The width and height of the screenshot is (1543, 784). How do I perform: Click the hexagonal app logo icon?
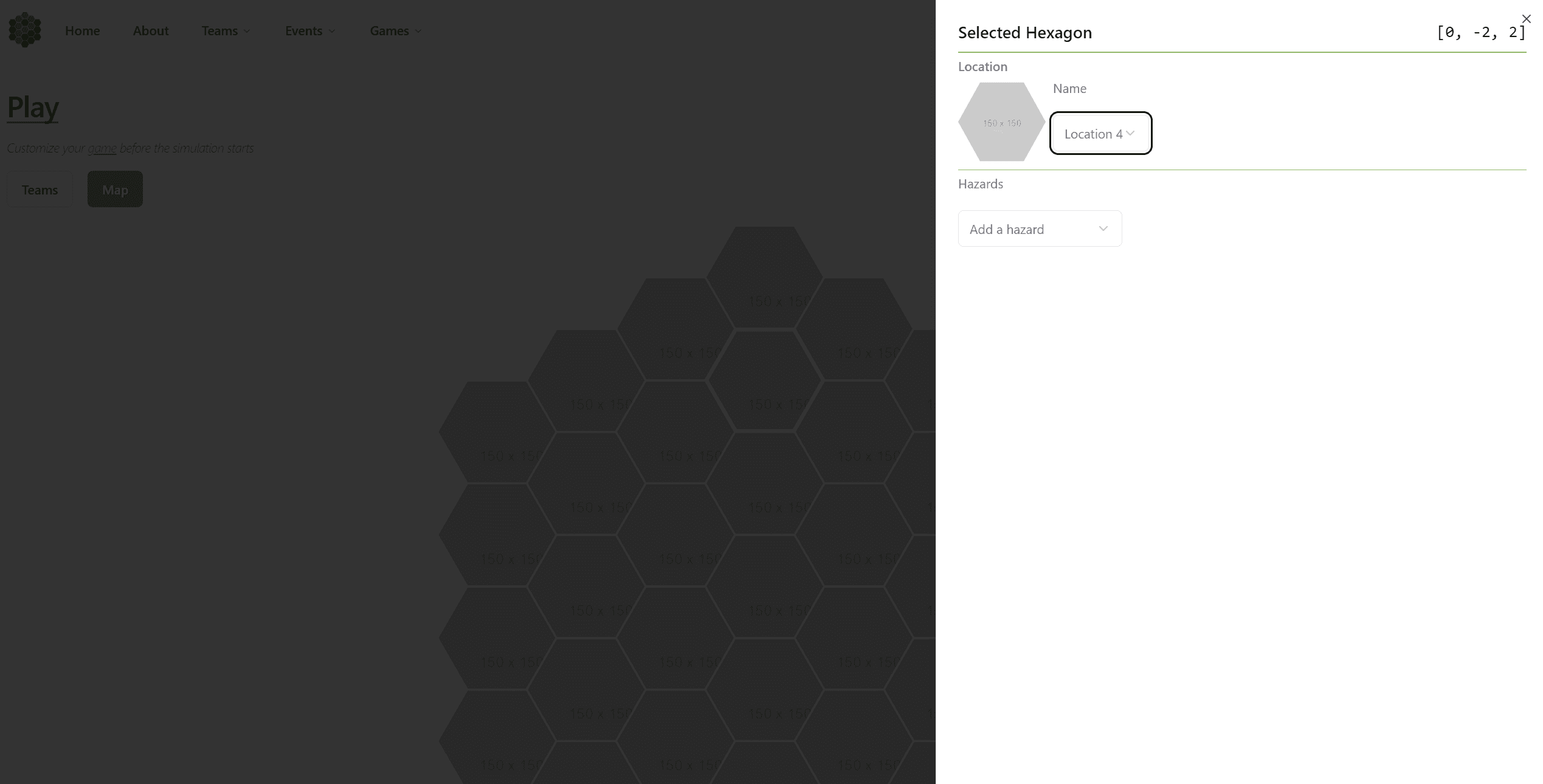coord(25,30)
